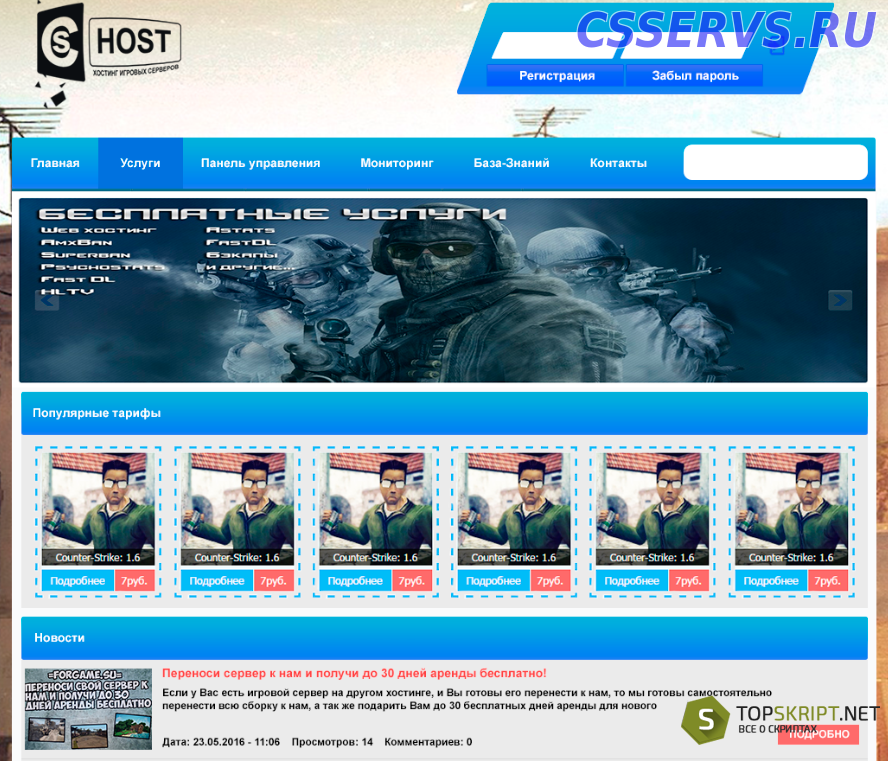Click the Забыл пароль button
888x761 pixels.
point(695,76)
